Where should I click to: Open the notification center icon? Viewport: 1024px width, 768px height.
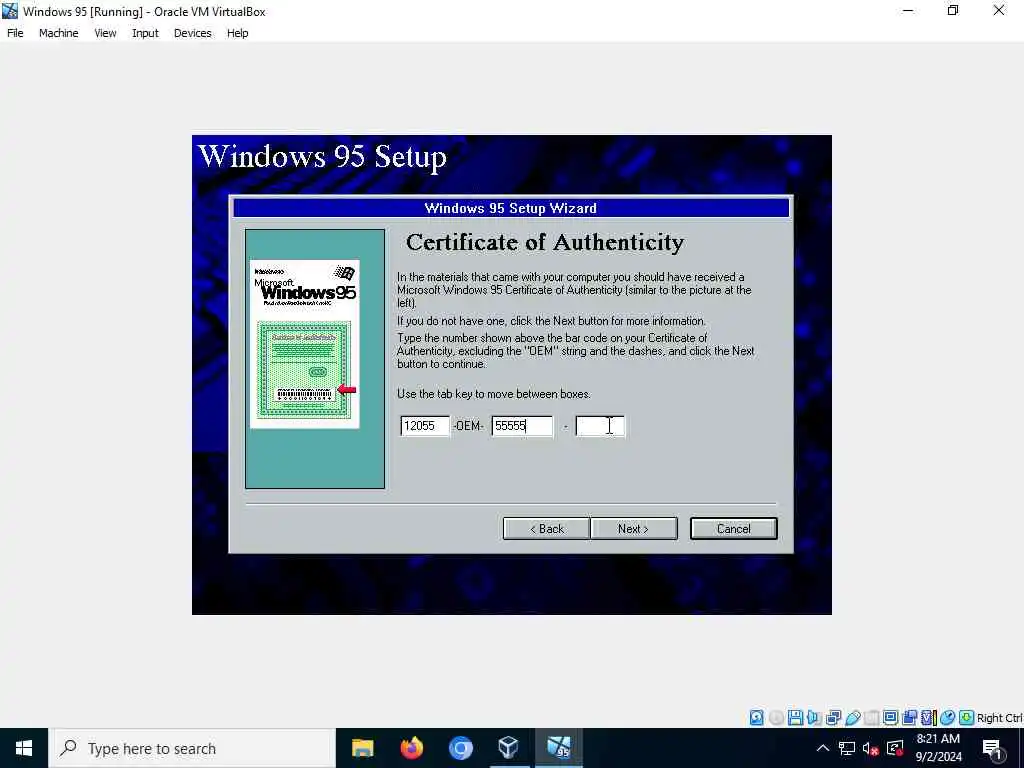pos(993,748)
